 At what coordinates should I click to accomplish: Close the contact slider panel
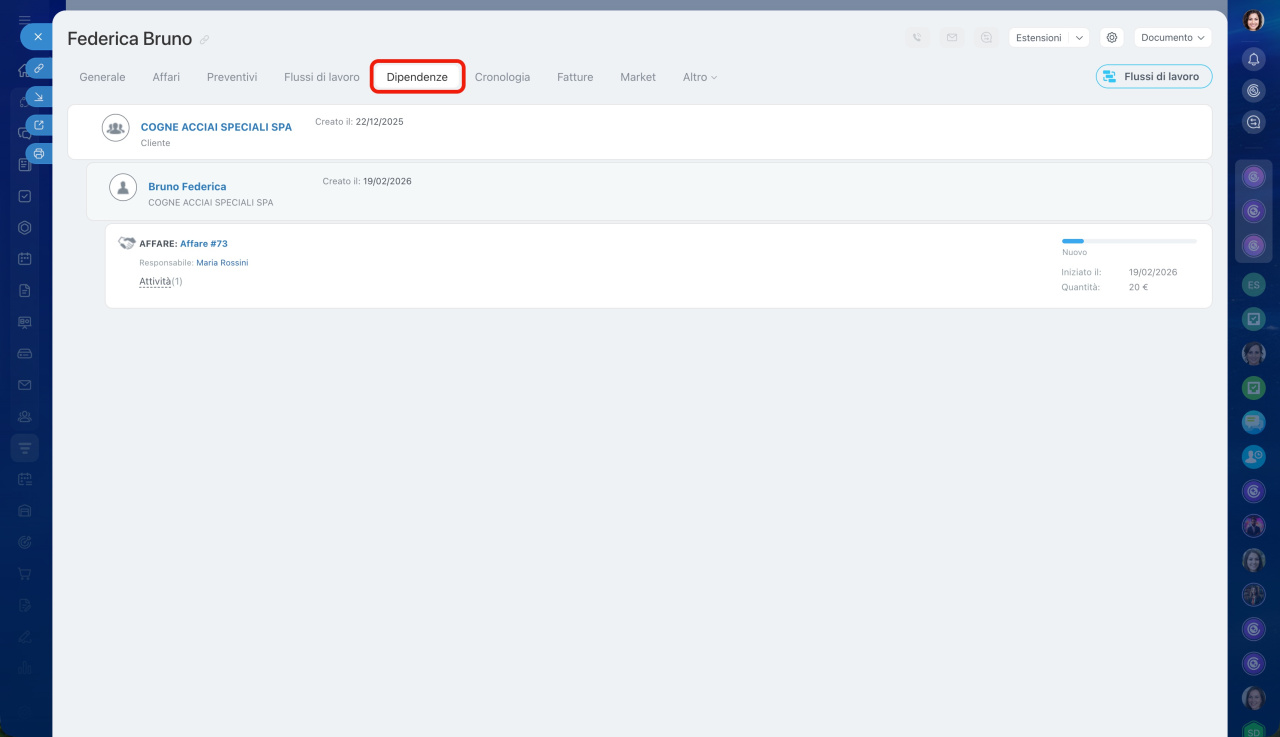click(37, 37)
